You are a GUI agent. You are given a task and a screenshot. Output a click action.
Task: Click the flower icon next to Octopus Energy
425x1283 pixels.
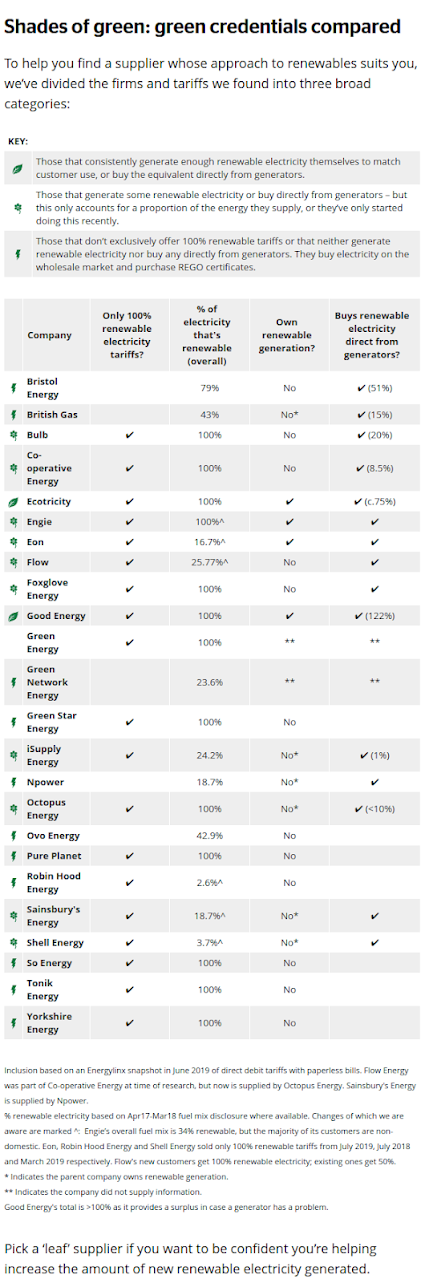[14, 808]
